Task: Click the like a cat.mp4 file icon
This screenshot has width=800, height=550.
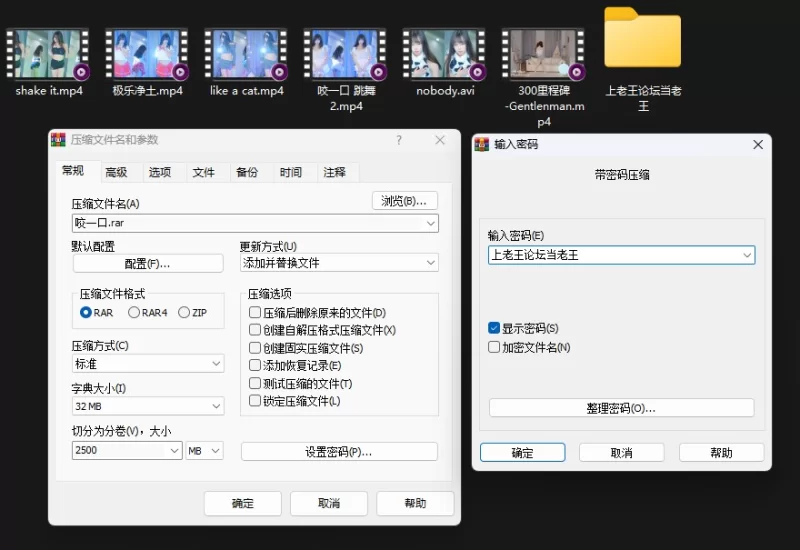Action: [x=246, y=53]
